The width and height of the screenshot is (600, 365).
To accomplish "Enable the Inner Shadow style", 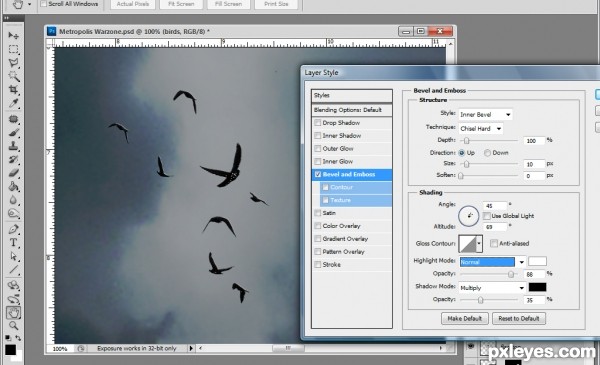I will tap(318, 135).
